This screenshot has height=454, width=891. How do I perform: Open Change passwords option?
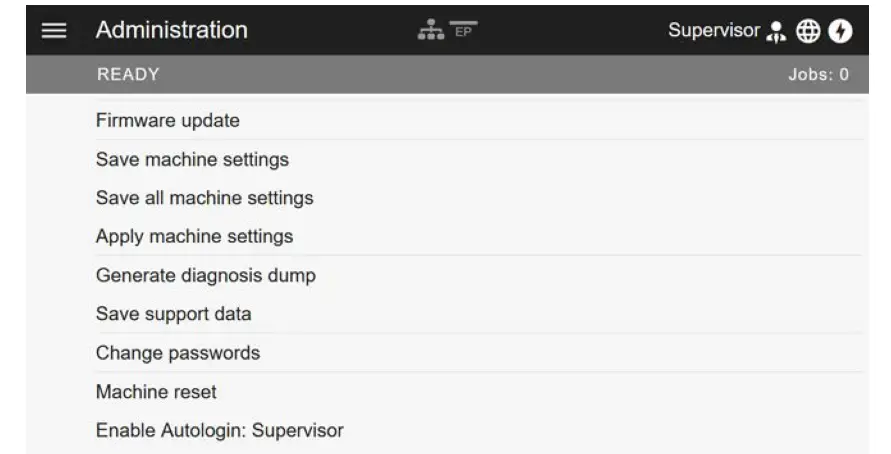tap(177, 353)
